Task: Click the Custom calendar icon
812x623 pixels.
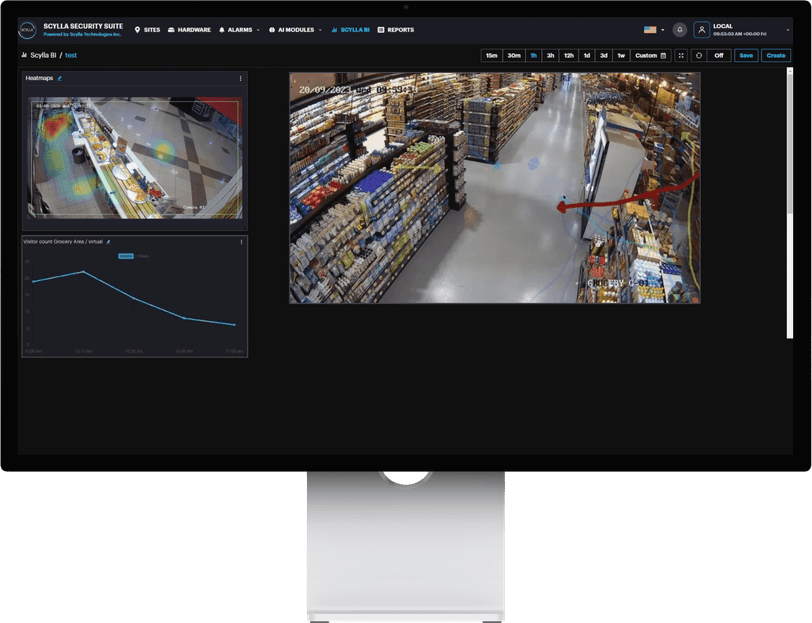Action: [663, 55]
